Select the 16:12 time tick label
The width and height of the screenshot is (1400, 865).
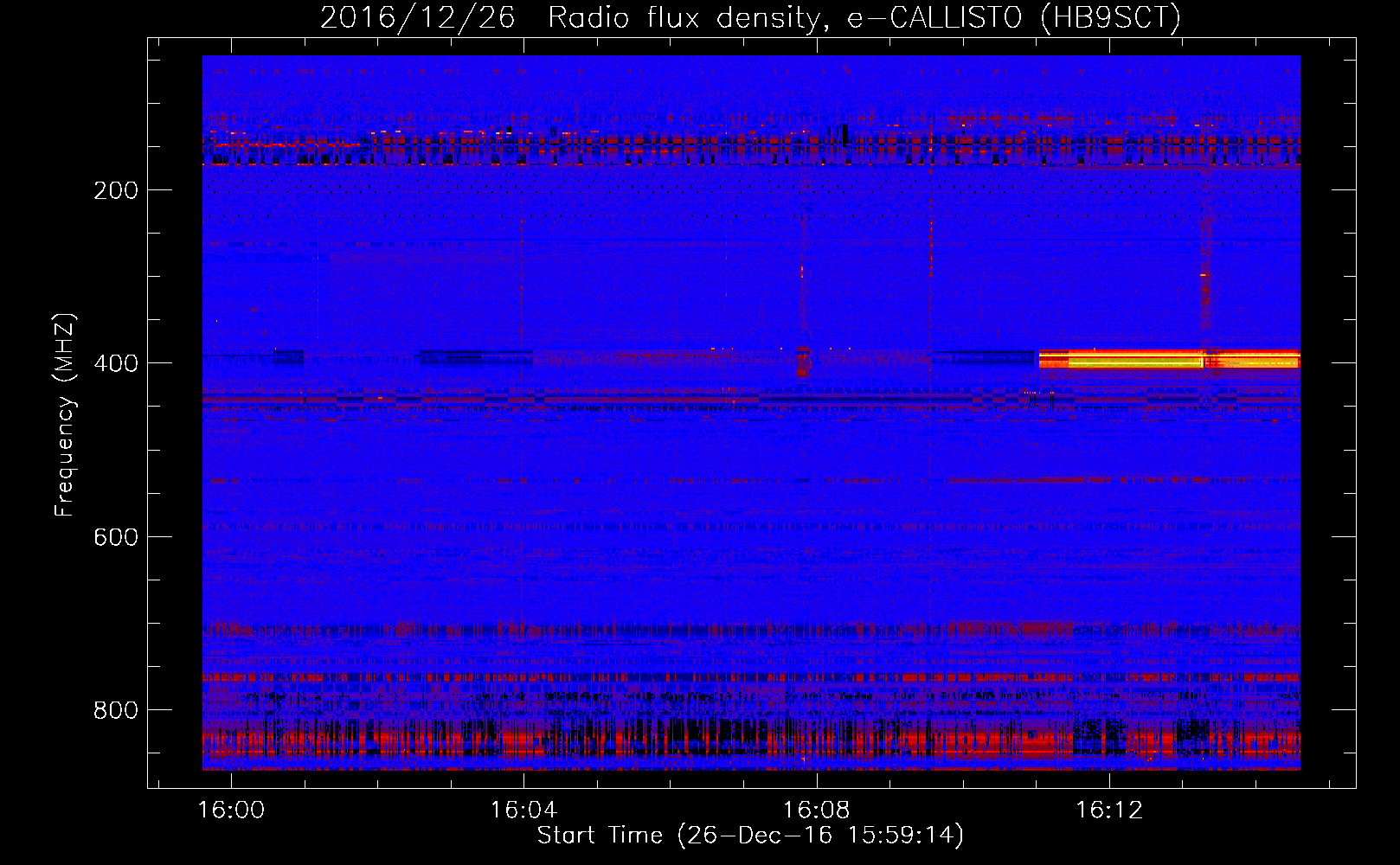(x=1109, y=811)
